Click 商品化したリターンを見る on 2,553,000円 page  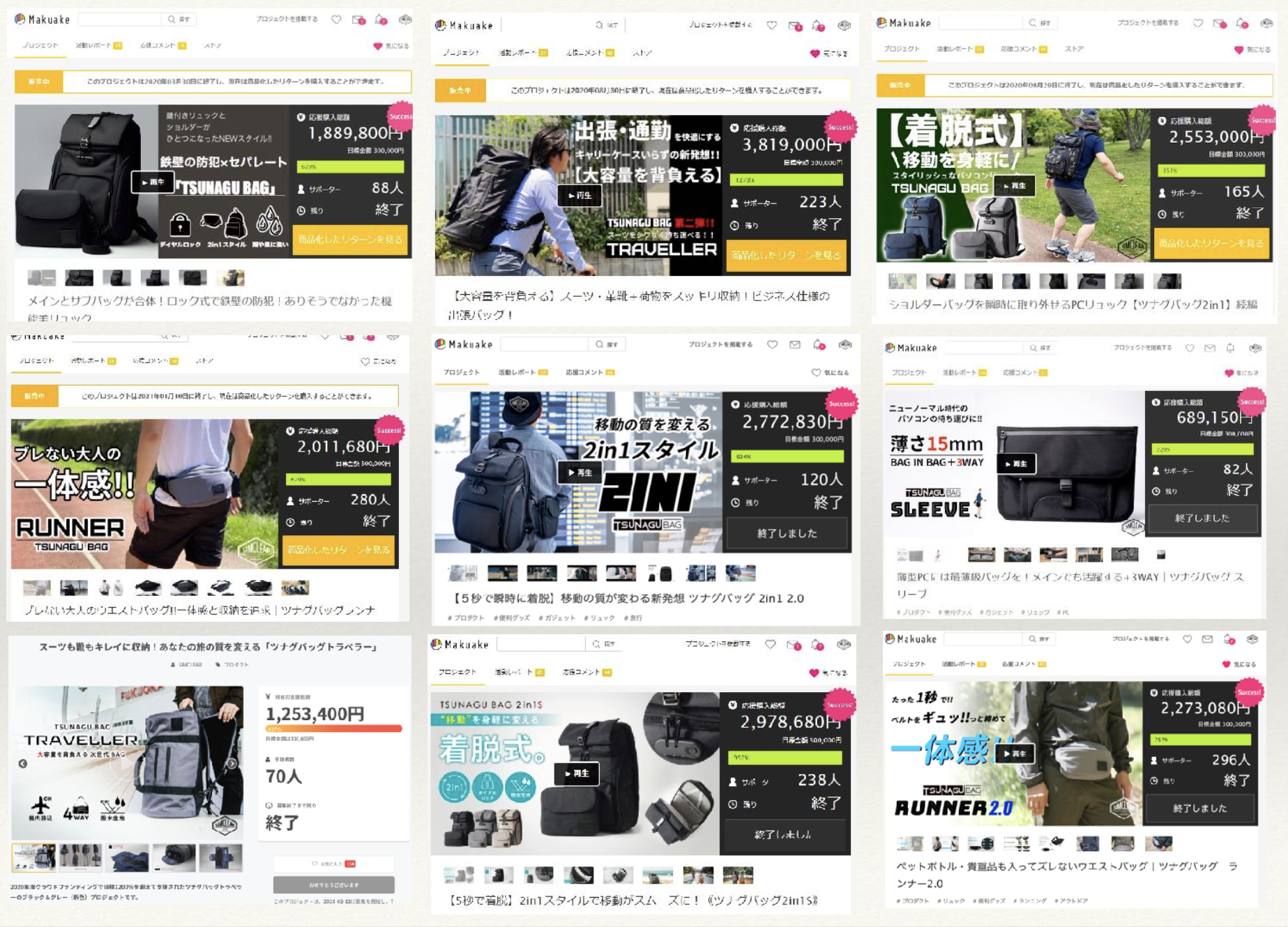tap(1210, 243)
